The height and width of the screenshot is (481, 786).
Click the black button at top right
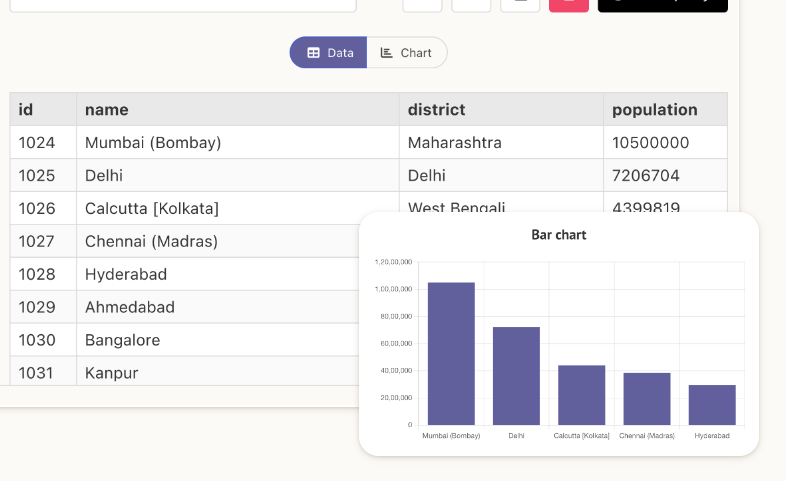point(663,5)
